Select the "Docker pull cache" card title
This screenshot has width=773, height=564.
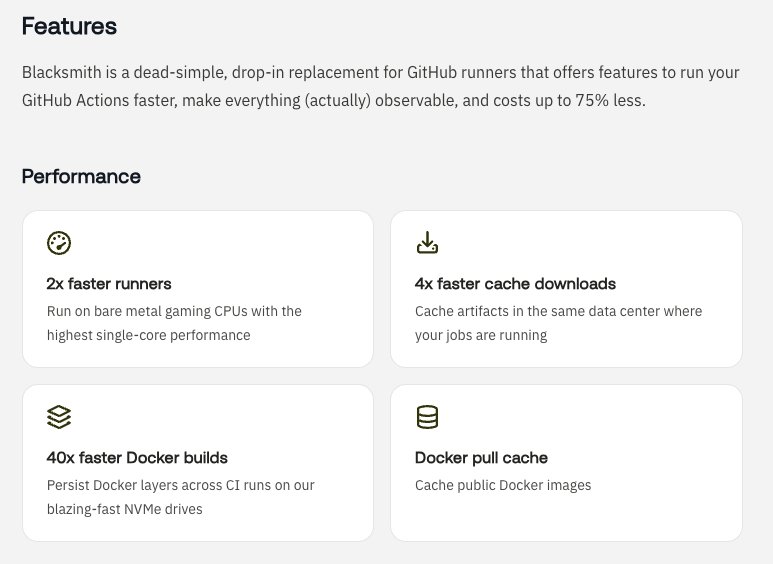[x=481, y=458]
